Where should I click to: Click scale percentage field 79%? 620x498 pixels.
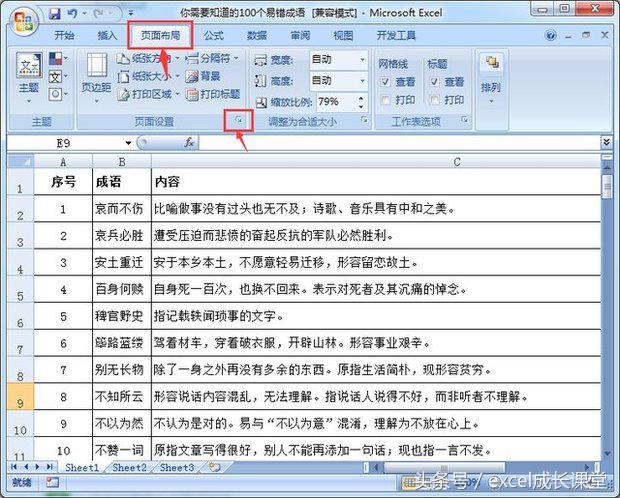coord(335,102)
